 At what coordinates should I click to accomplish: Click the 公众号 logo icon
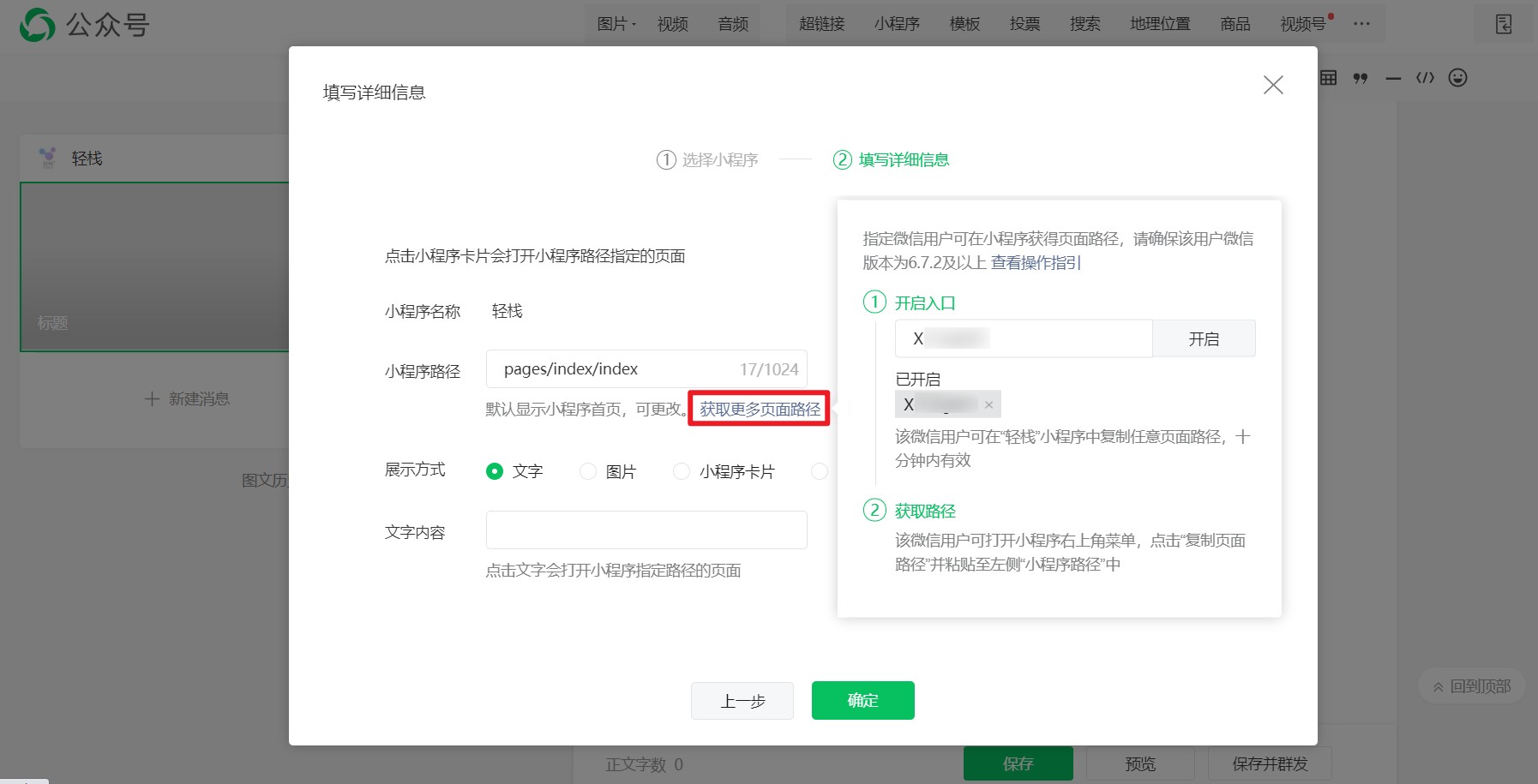click(x=35, y=24)
